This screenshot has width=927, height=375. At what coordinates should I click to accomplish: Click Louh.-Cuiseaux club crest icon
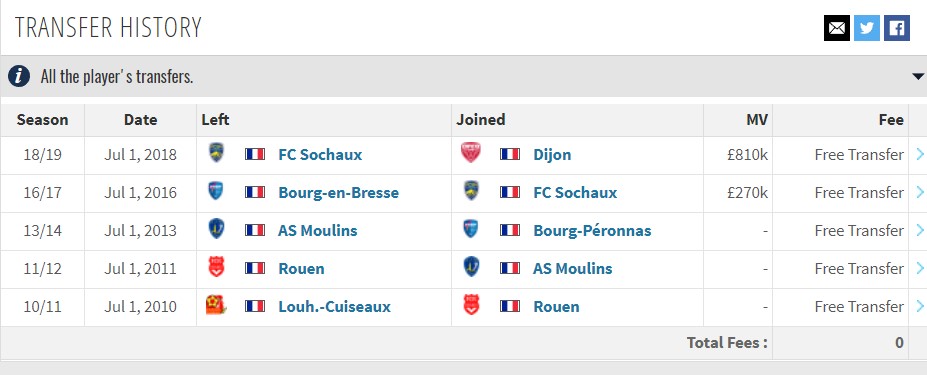[216, 305]
